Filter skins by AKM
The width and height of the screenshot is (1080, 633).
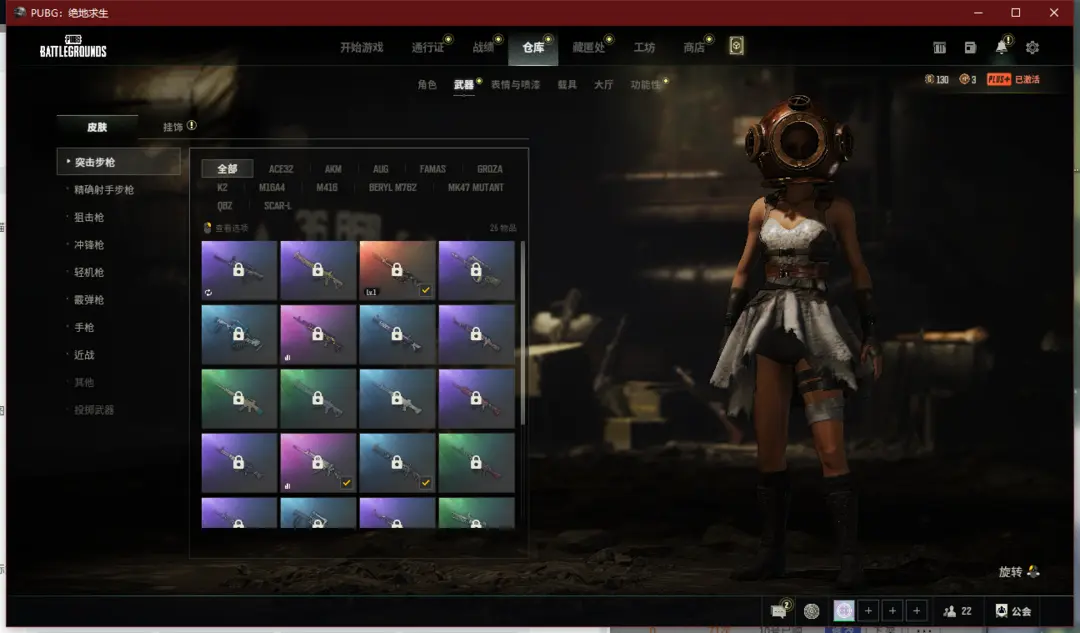point(333,169)
